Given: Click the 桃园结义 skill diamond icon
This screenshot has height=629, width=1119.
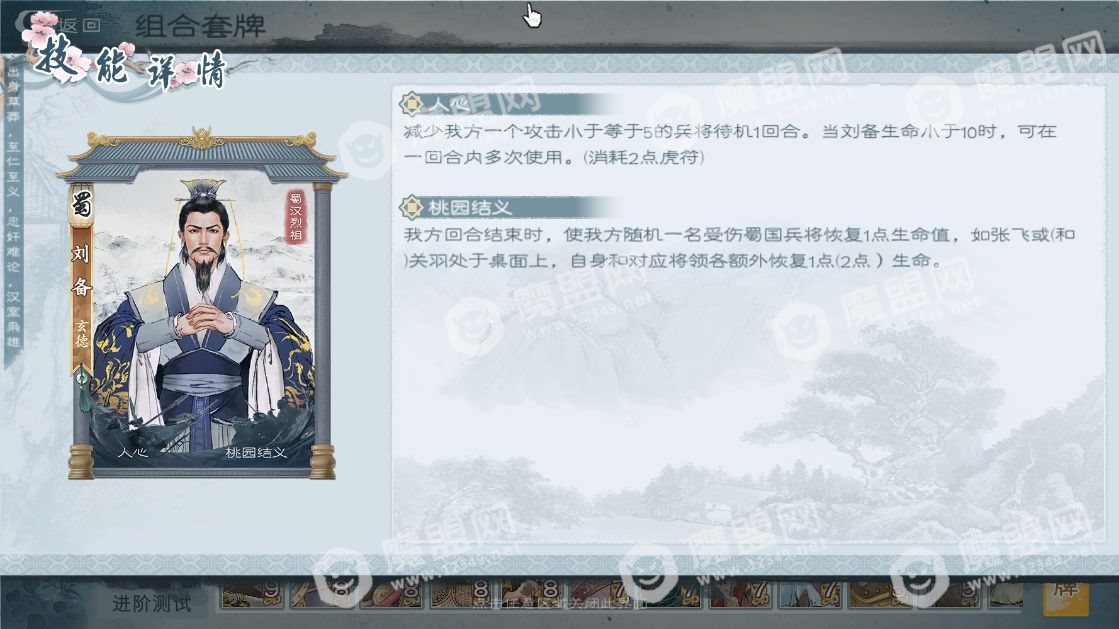Looking at the screenshot, I should [411, 207].
